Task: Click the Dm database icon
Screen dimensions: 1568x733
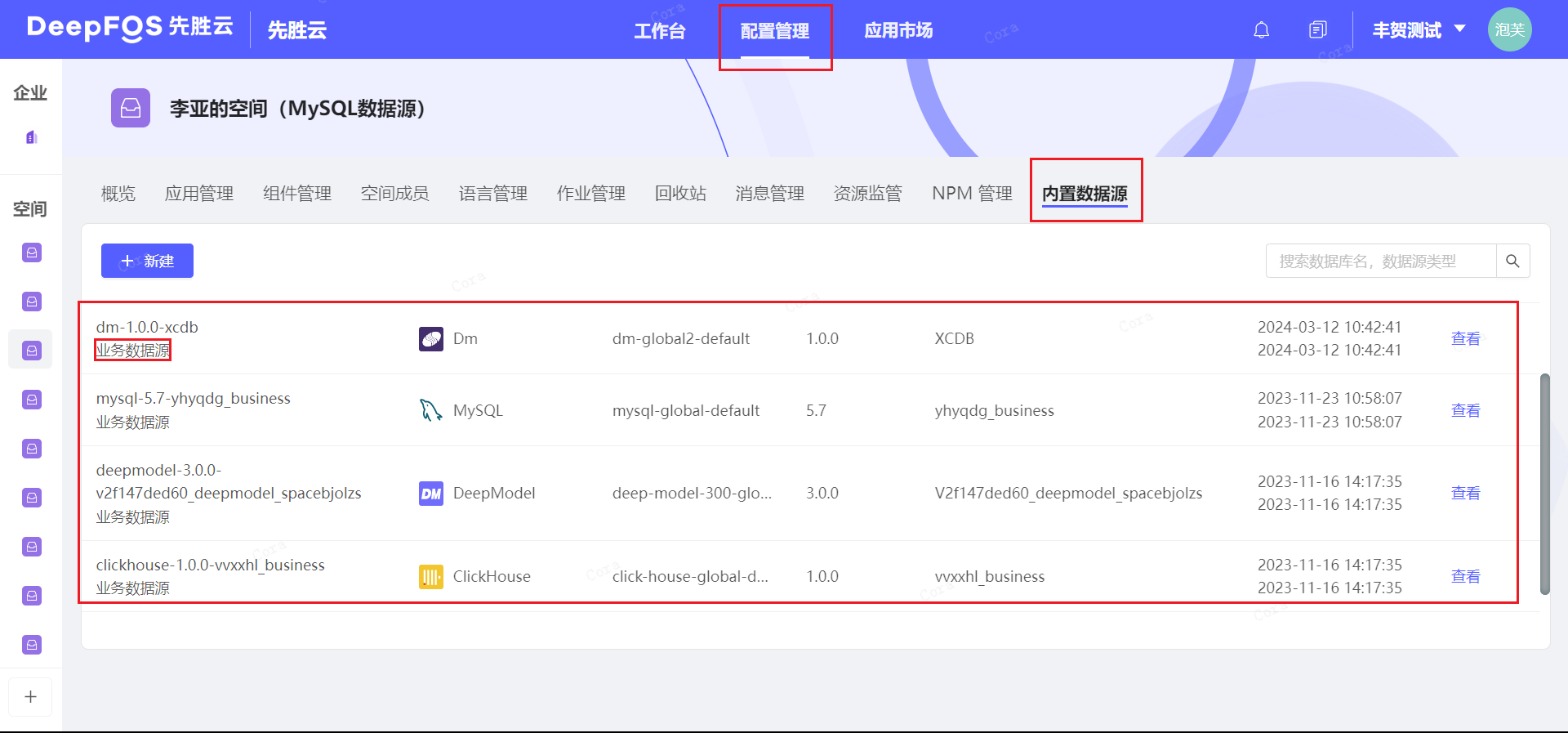Action: click(431, 338)
